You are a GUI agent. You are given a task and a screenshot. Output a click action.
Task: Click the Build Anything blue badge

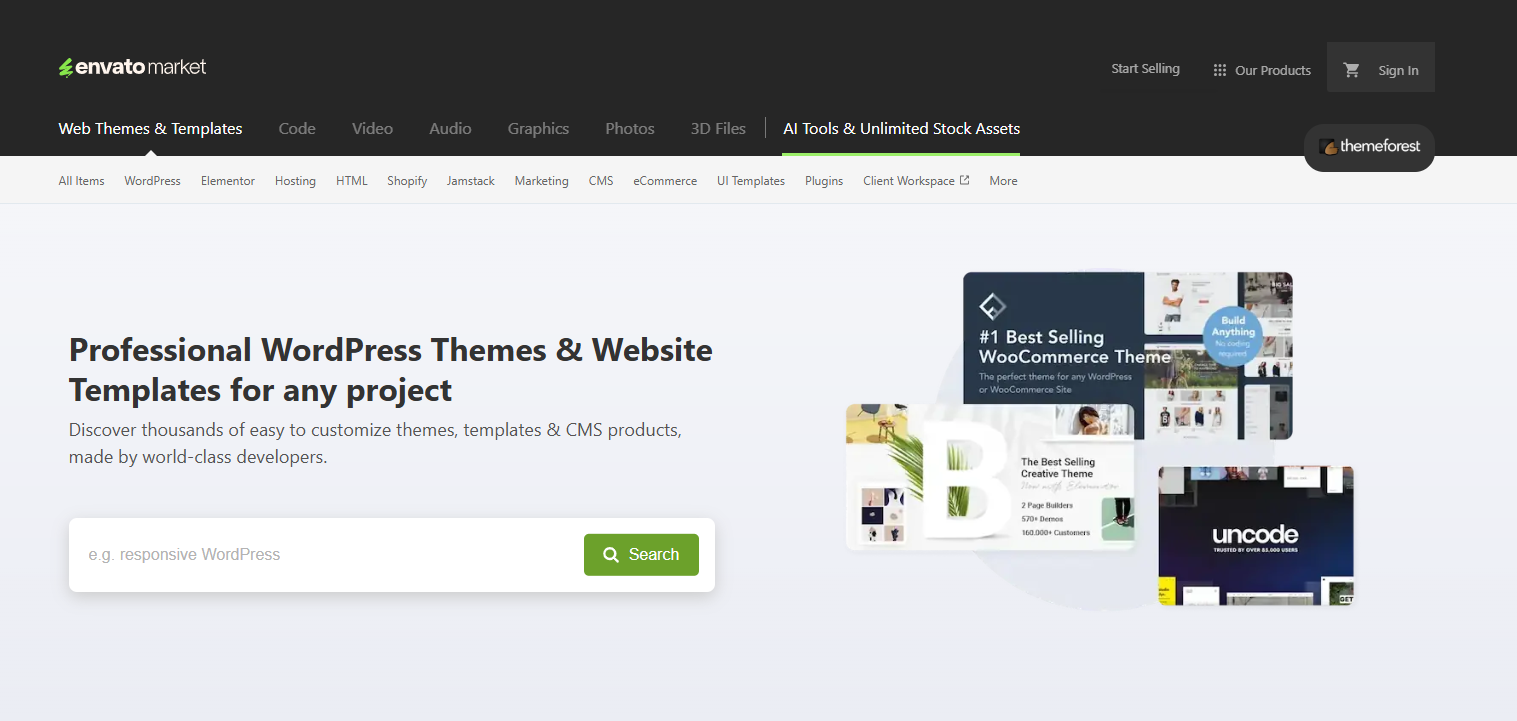(x=1233, y=334)
